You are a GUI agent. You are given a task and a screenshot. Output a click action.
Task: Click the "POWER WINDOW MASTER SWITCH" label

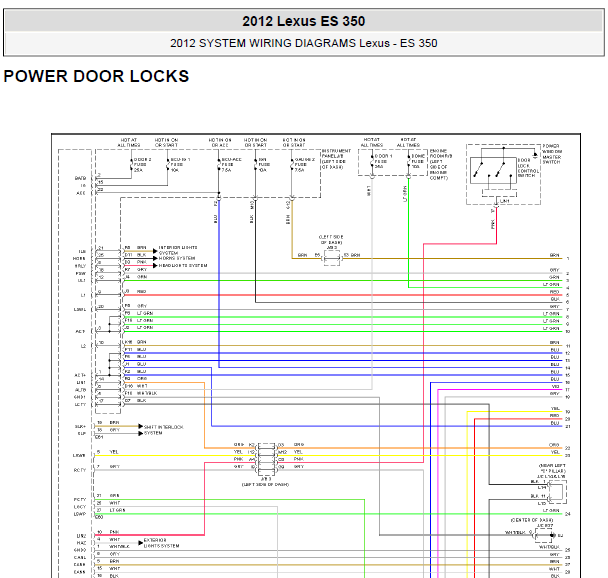[x=552, y=154]
